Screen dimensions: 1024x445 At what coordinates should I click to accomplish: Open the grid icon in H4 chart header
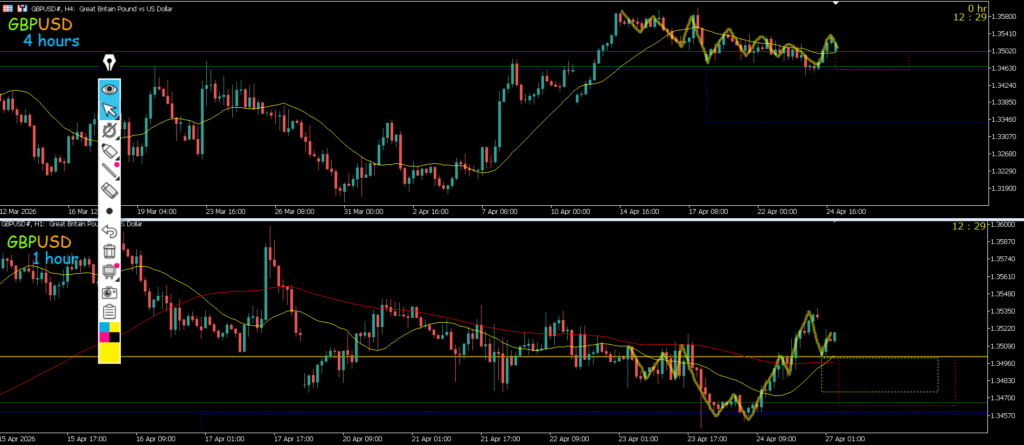pyautogui.click(x=6, y=5)
